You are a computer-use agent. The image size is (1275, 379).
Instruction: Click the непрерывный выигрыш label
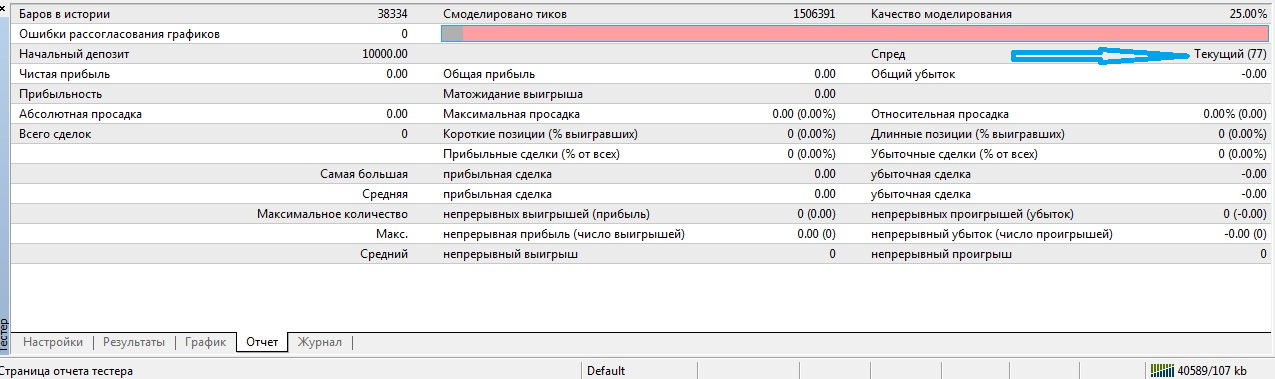click(x=510, y=254)
